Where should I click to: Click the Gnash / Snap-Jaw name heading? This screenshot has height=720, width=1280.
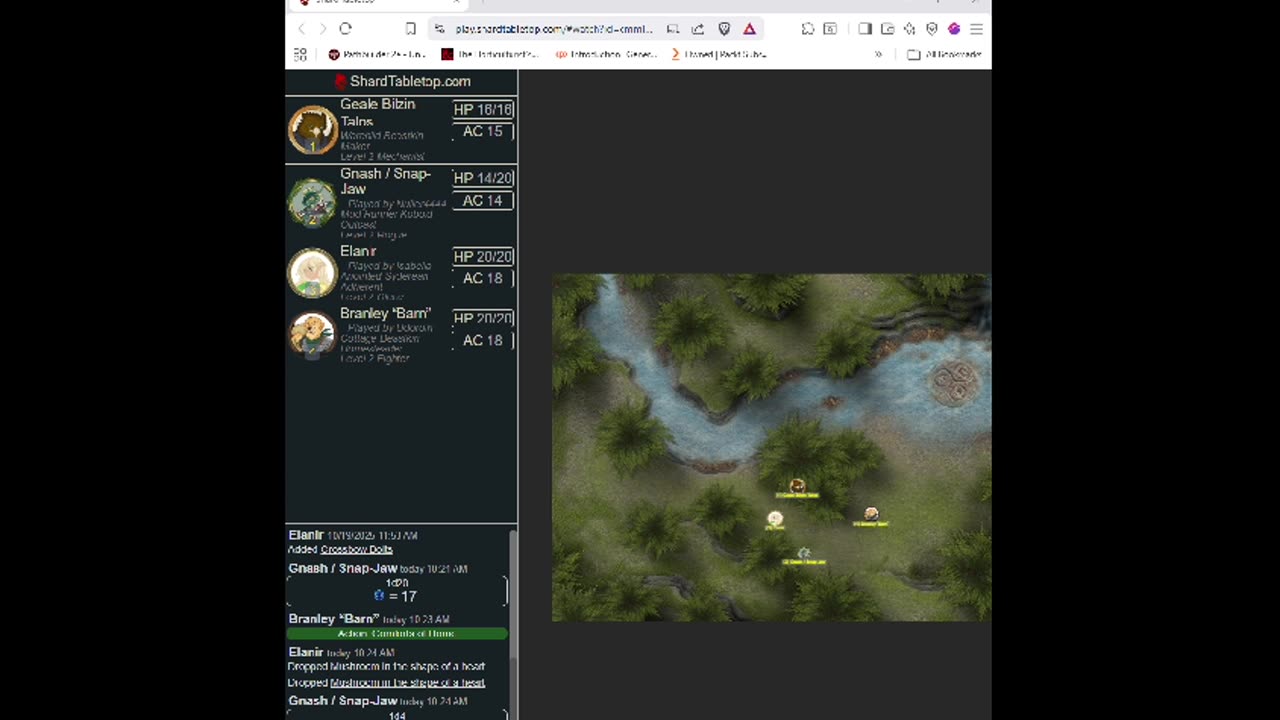click(385, 181)
